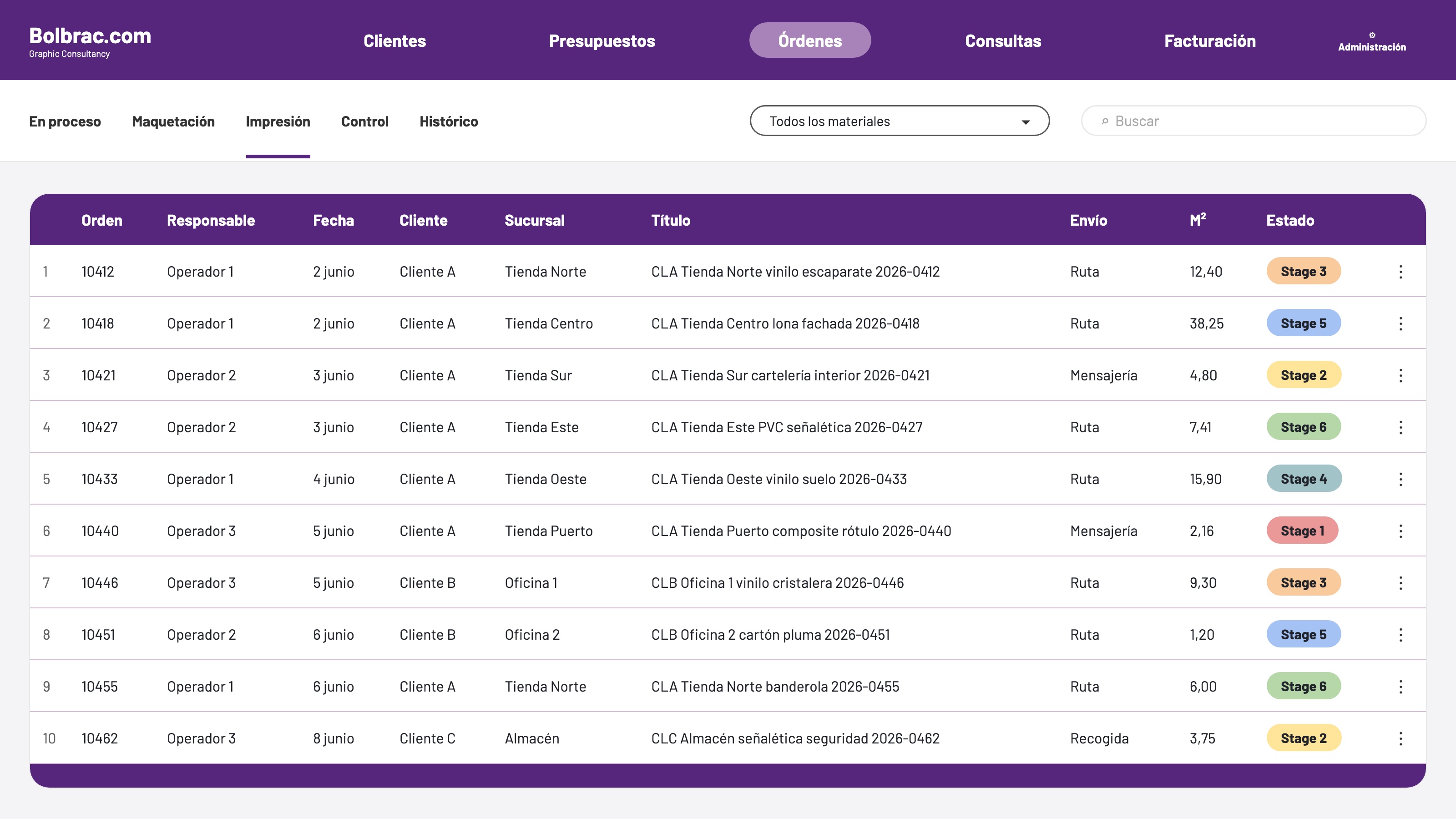1456x819 pixels.
Task: Go to the Clientes section
Action: click(394, 40)
